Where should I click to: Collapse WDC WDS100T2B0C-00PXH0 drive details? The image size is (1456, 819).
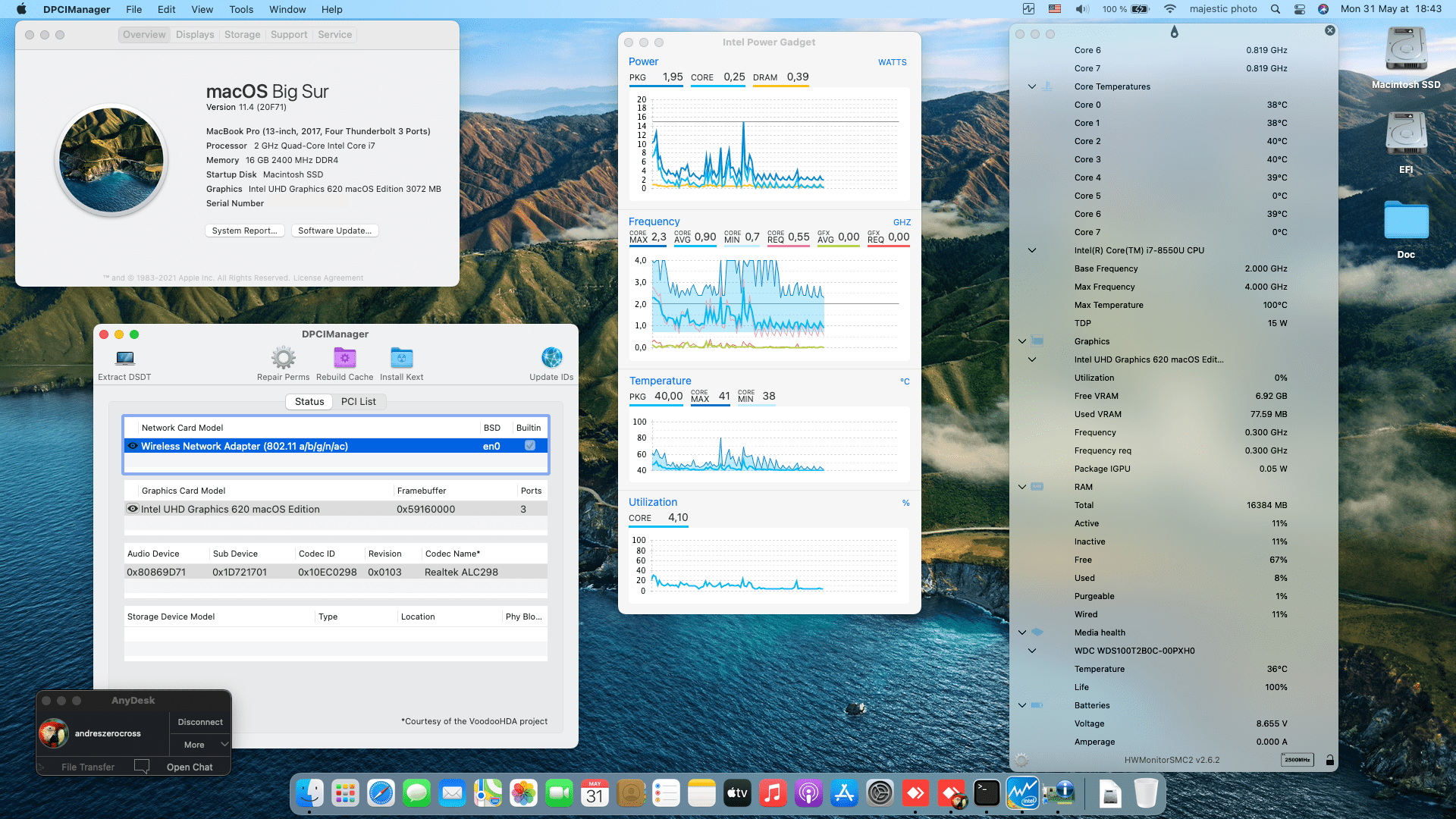[1032, 651]
